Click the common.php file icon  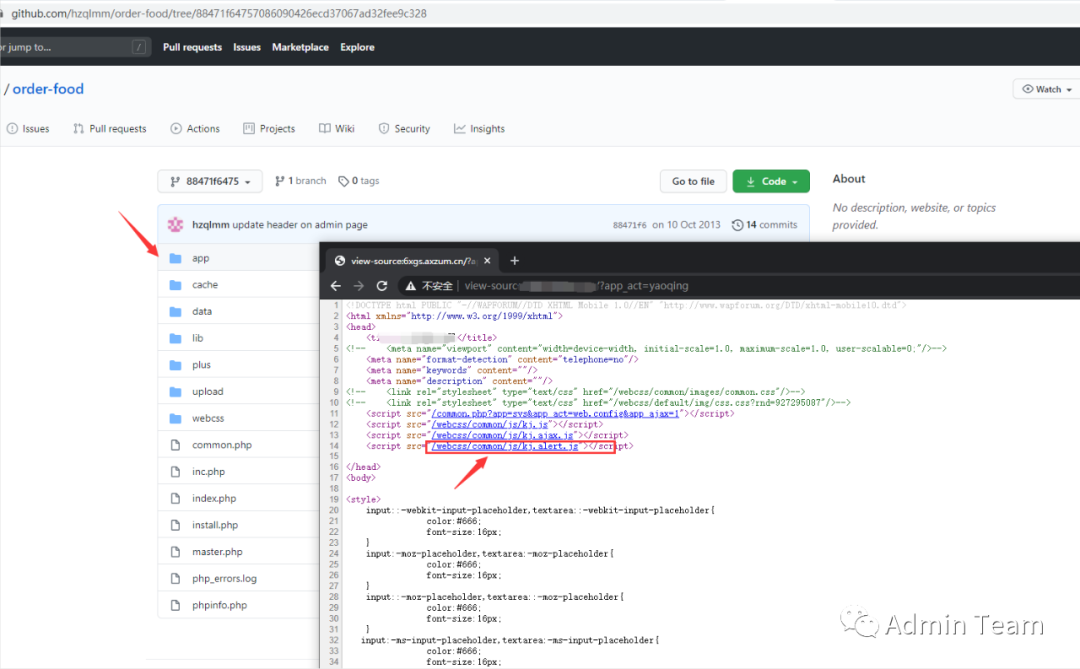176,445
